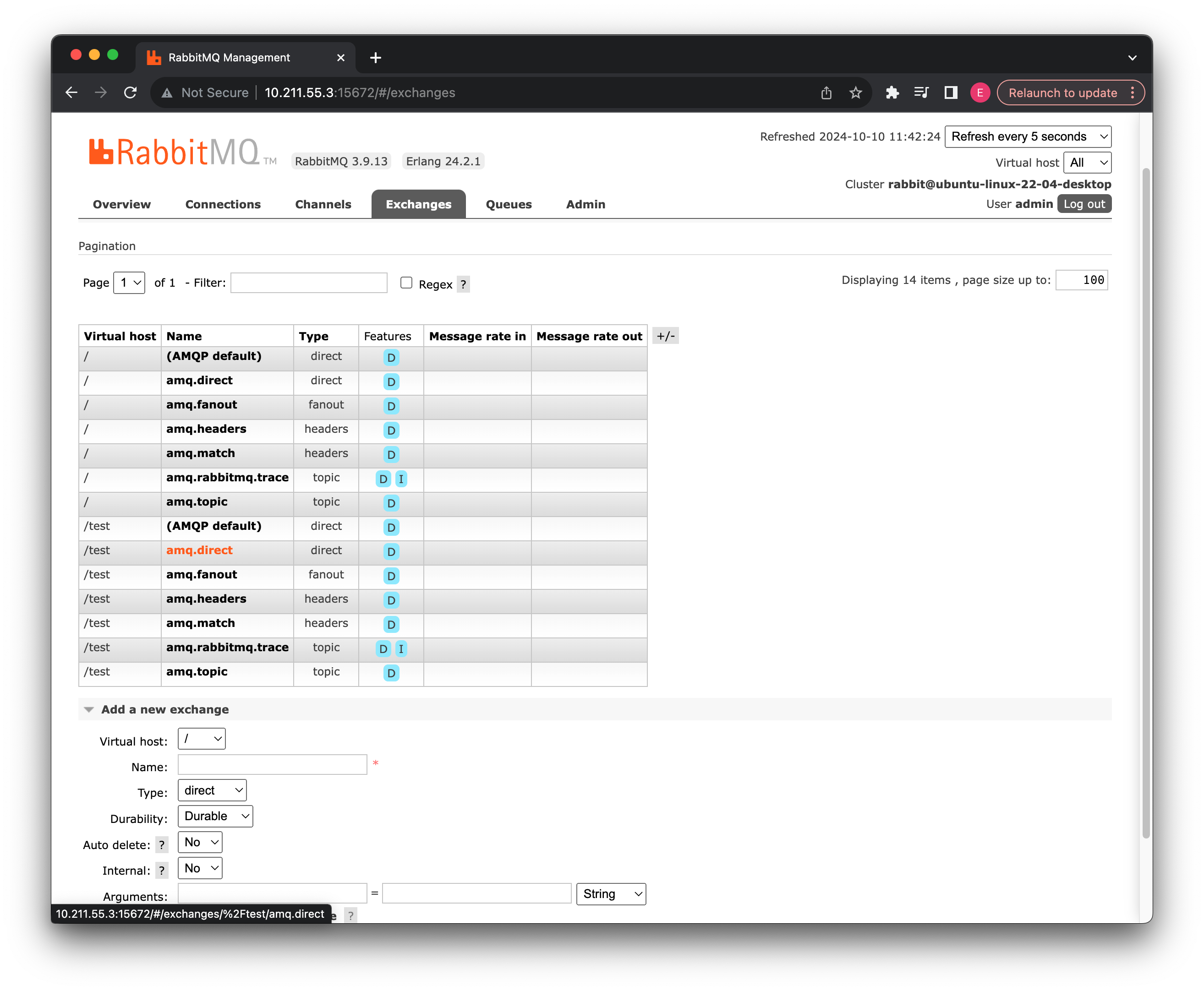This screenshot has width=1204, height=991.
Task: Toggle table columns with +/- button
Action: (x=665, y=336)
